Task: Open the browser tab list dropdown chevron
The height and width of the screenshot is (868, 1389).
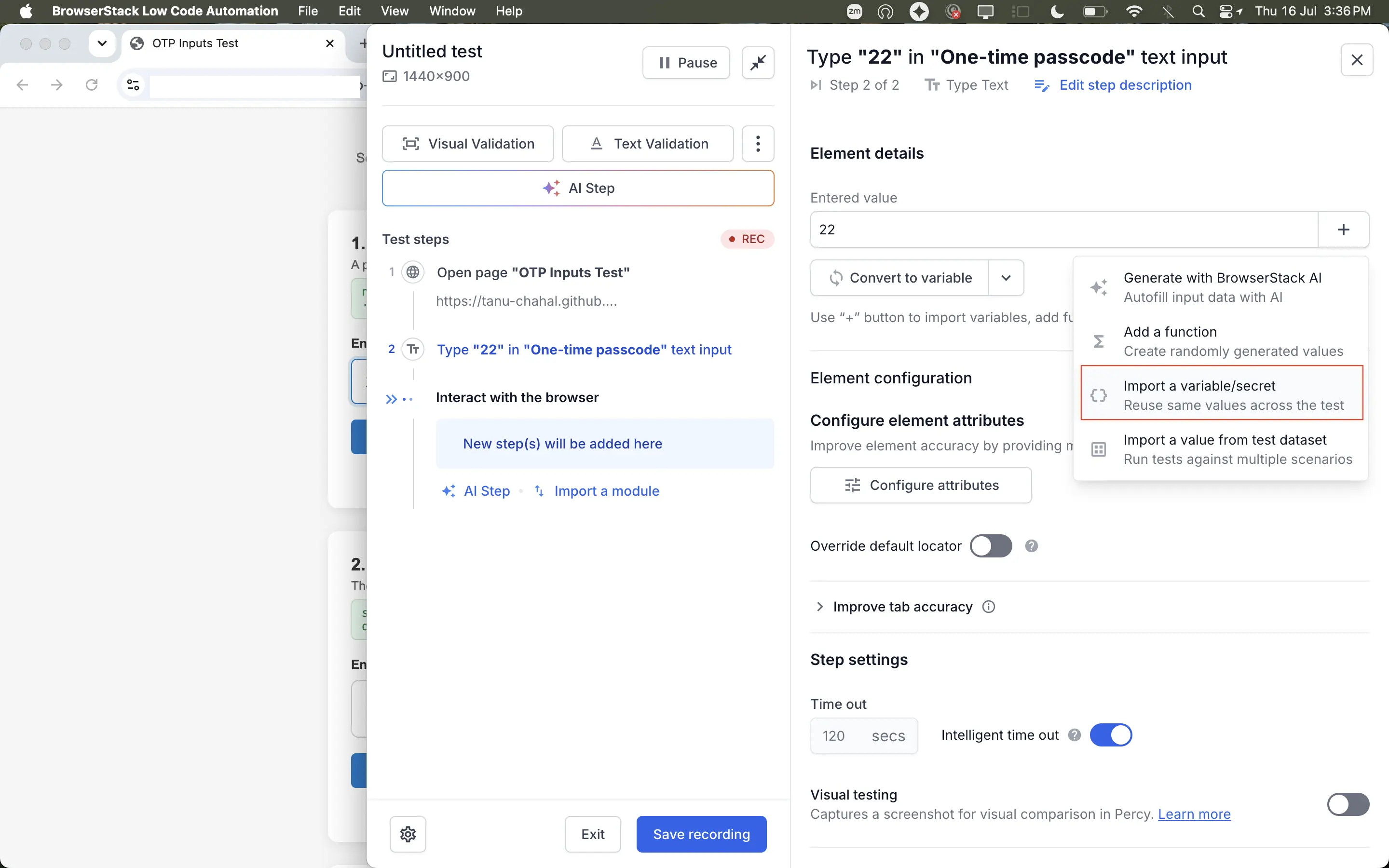Action: 102,43
